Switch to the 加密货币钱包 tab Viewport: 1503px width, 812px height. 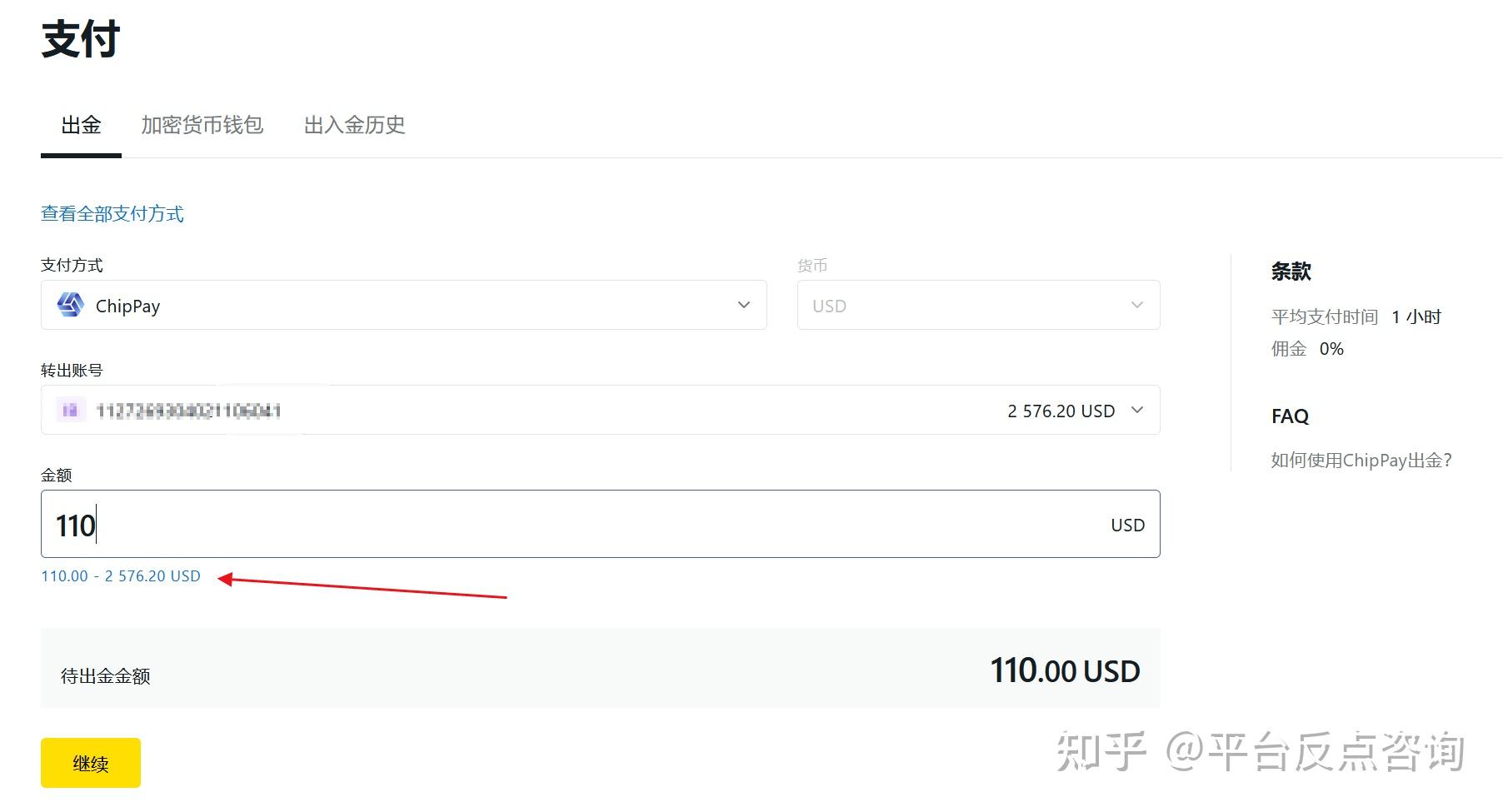click(x=202, y=126)
